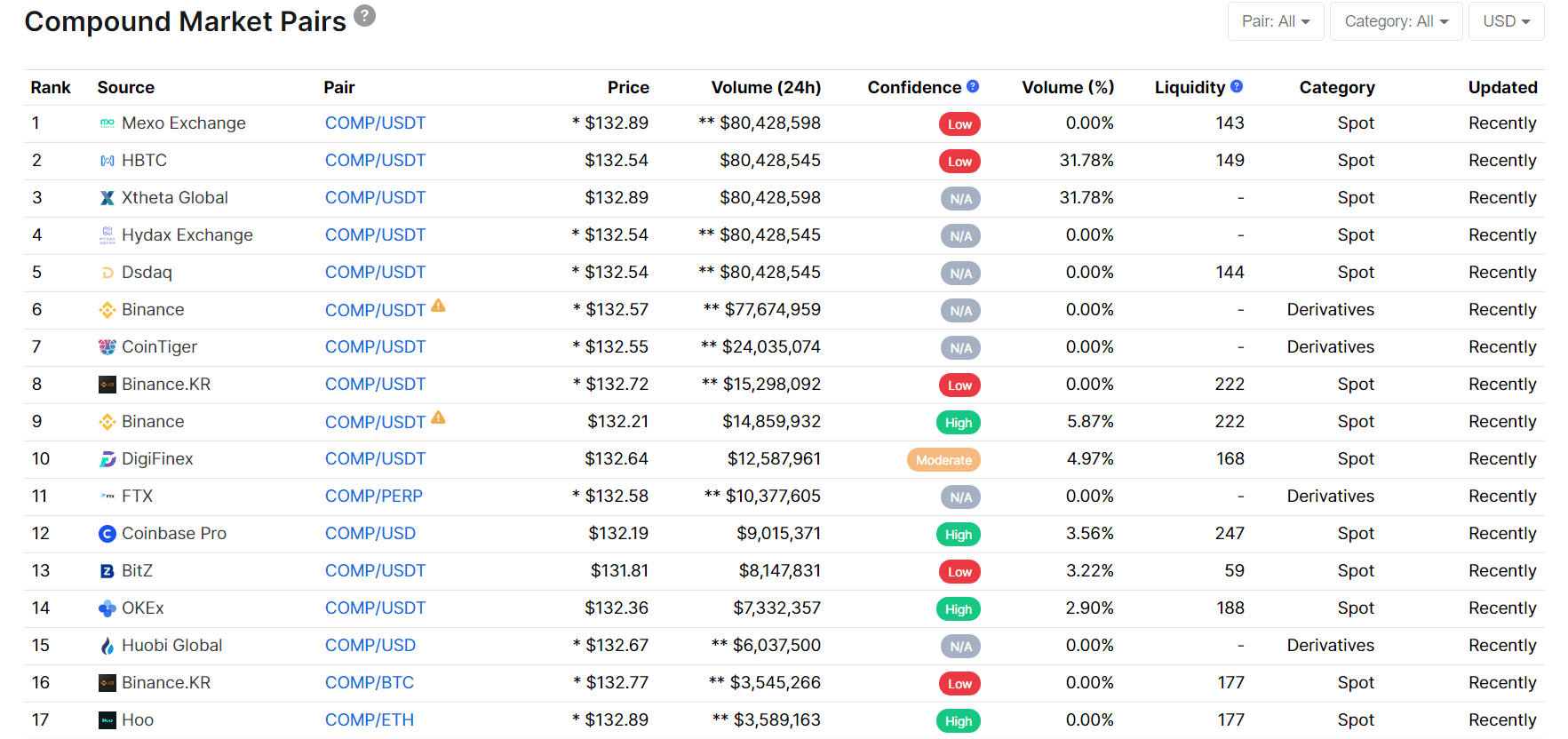This screenshot has height=739, width=1568.
Task: Click the N/A confidence badge for Xtheta Global
Action: 960,199
